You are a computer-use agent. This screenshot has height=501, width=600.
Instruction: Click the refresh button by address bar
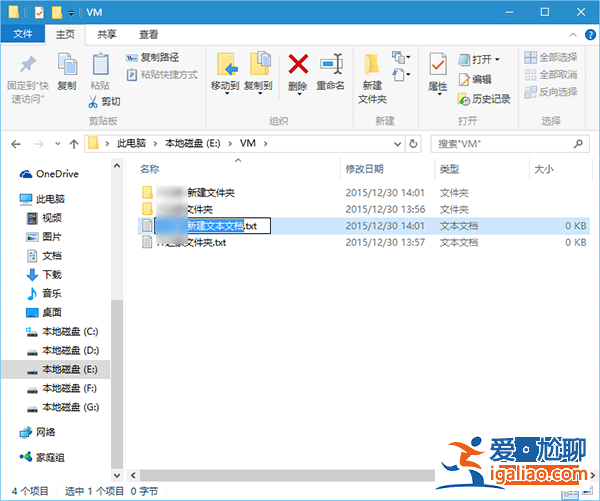click(413, 144)
